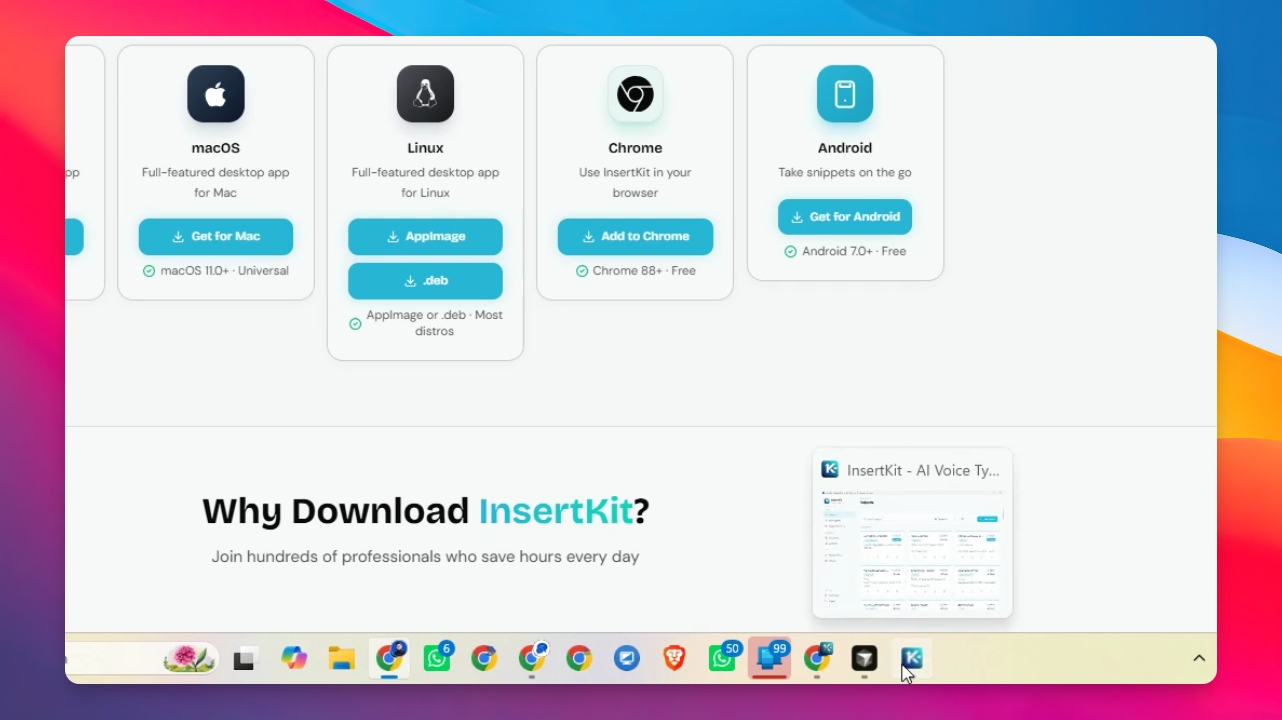Open File Explorer from the taskbar
Viewport: 1282px width, 720px height.
342,658
